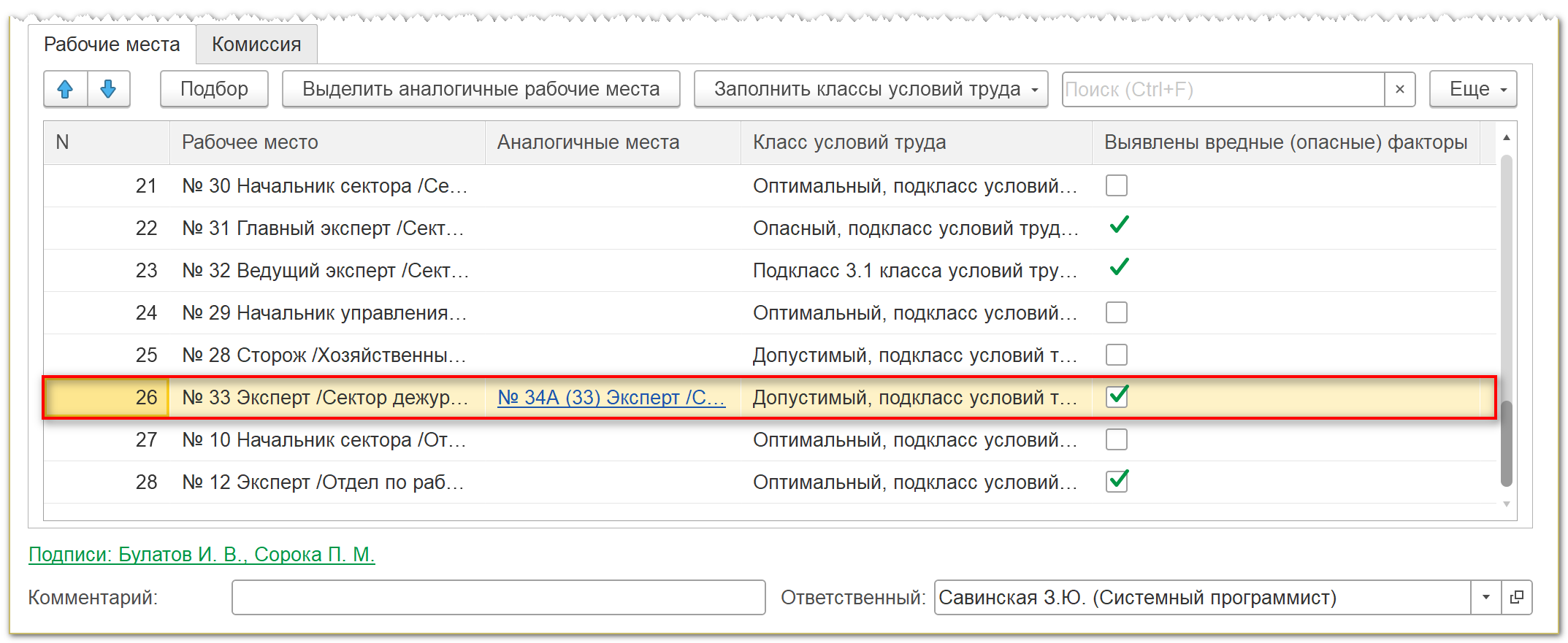Switch to the Комиссия tab
Image resolution: width=1568 pixels, height=643 pixels.
pyautogui.click(x=256, y=45)
